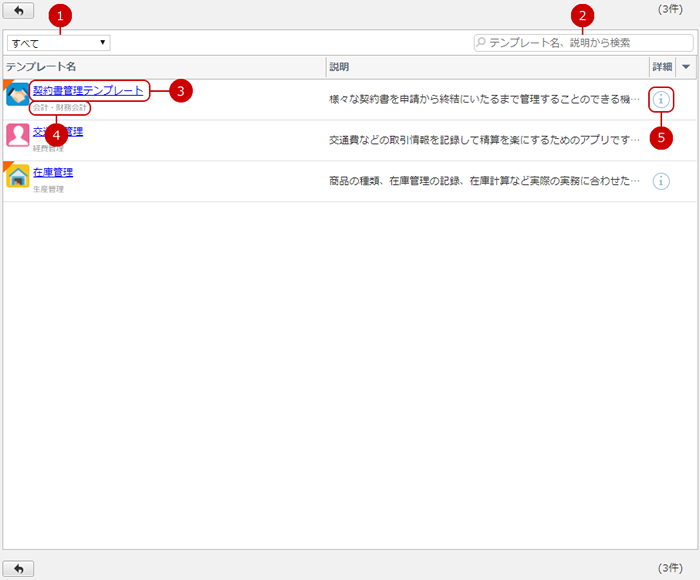Screen dimensions: 700x580
Task: Select the 交通費 description row text
Action: coord(484,140)
